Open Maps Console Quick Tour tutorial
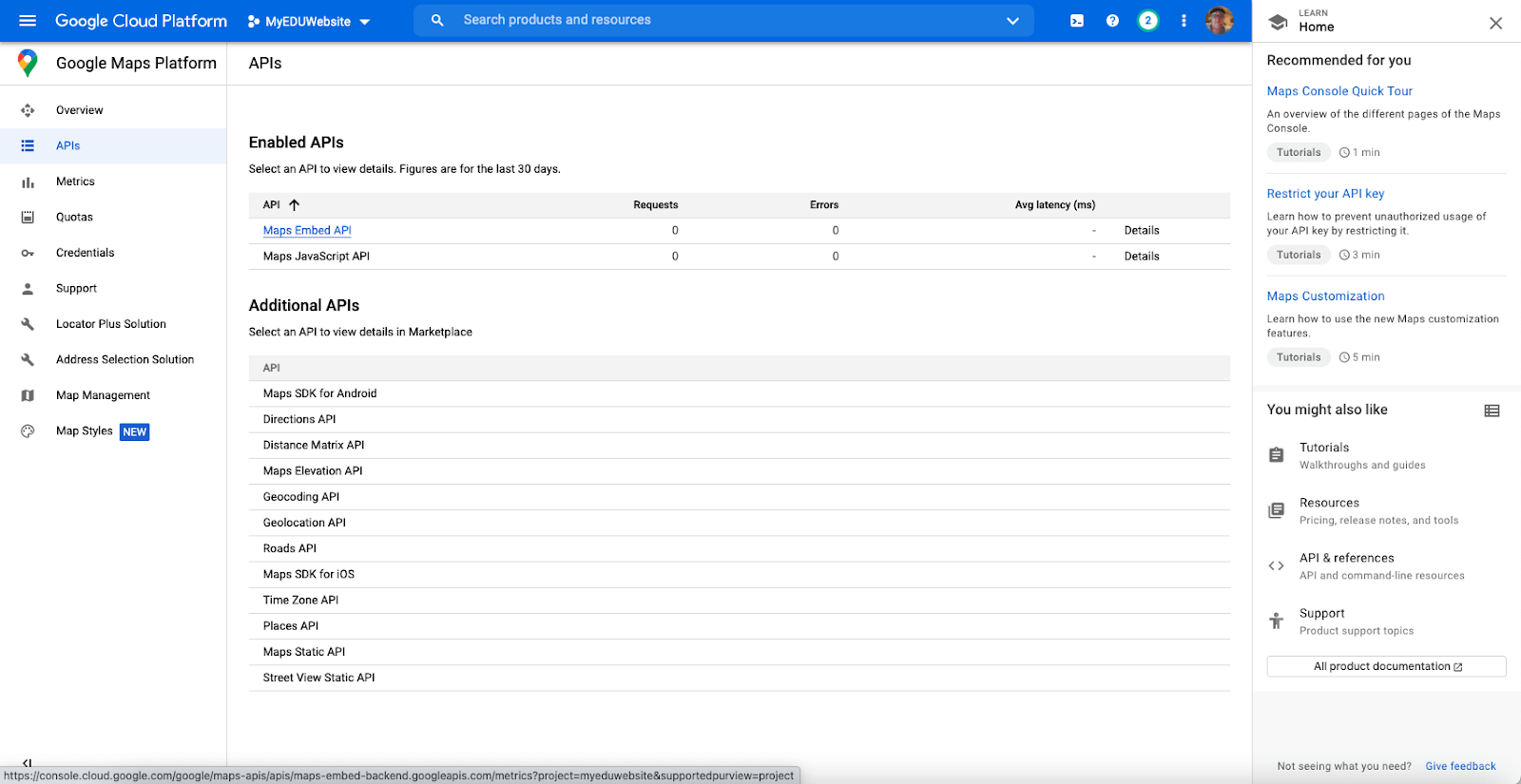 coord(1339,91)
